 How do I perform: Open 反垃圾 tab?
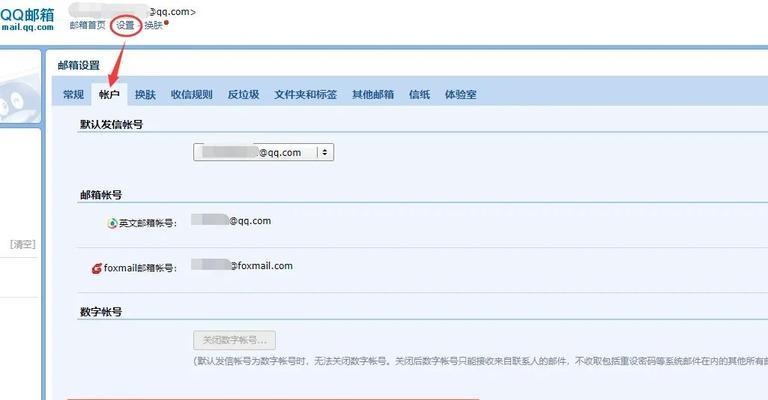point(243,94)
